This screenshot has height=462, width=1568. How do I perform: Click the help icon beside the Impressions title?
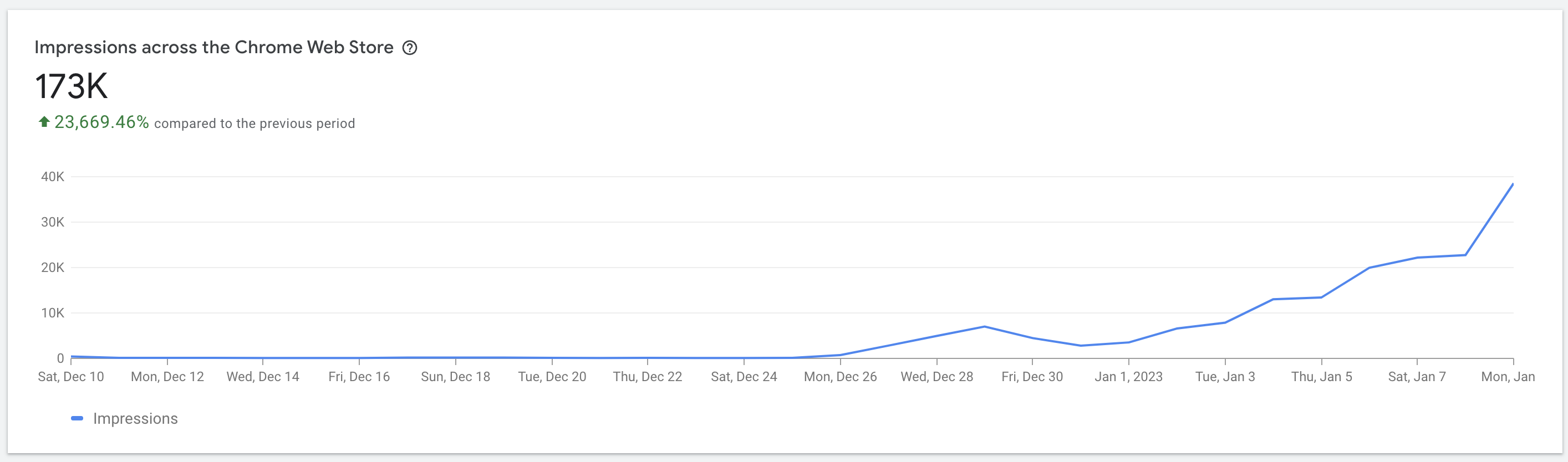pos(410,48)
